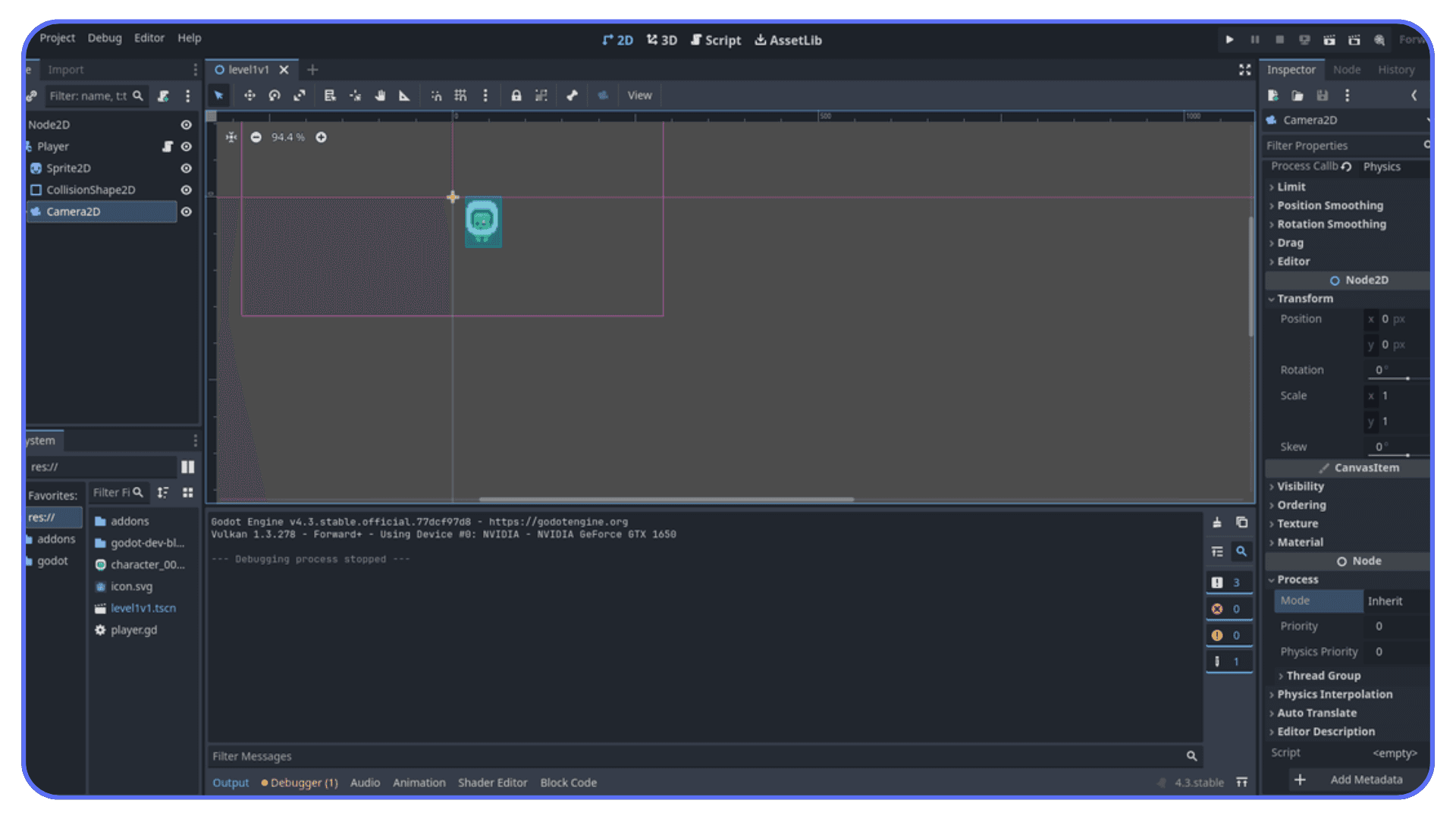Viewport: 1456px width, 819px height.
Task: Hide the Player node in the scene tree
Action: (x=186, y=146)
